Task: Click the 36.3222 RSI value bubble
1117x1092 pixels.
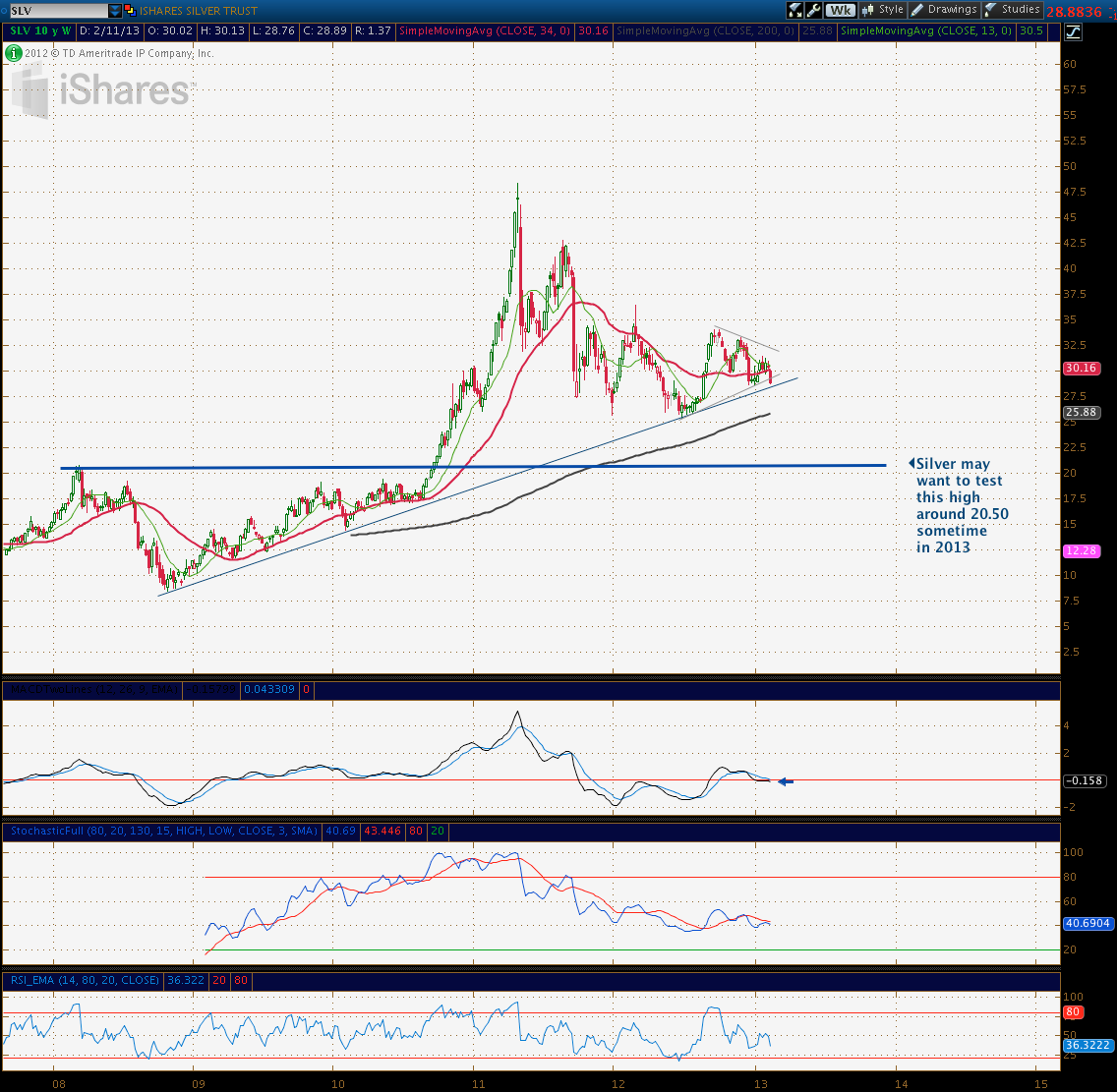Action: pos(1088,1045)
